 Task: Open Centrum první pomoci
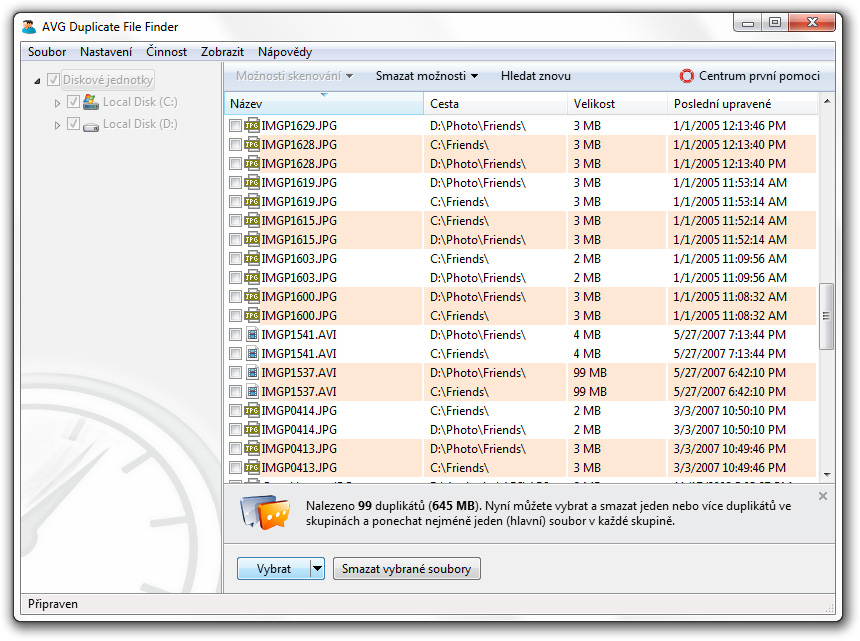[x=749, y=76]
